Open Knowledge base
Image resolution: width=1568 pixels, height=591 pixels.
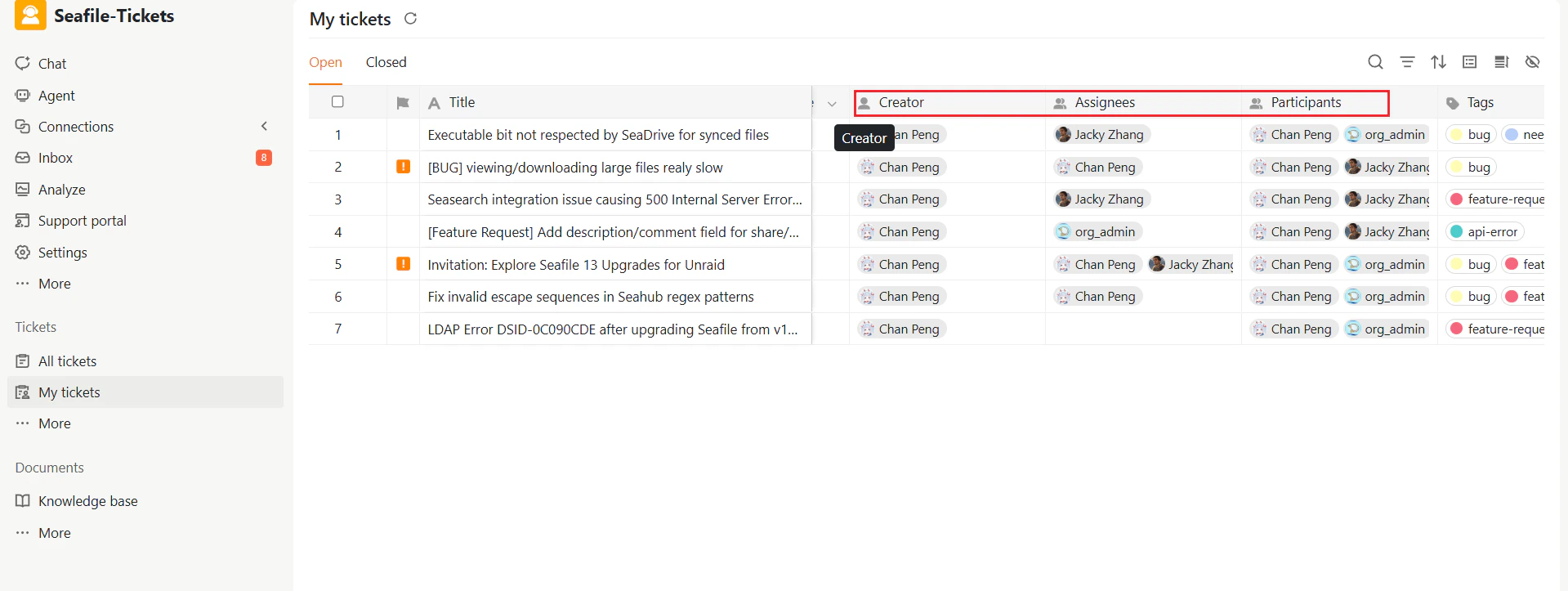87,501
